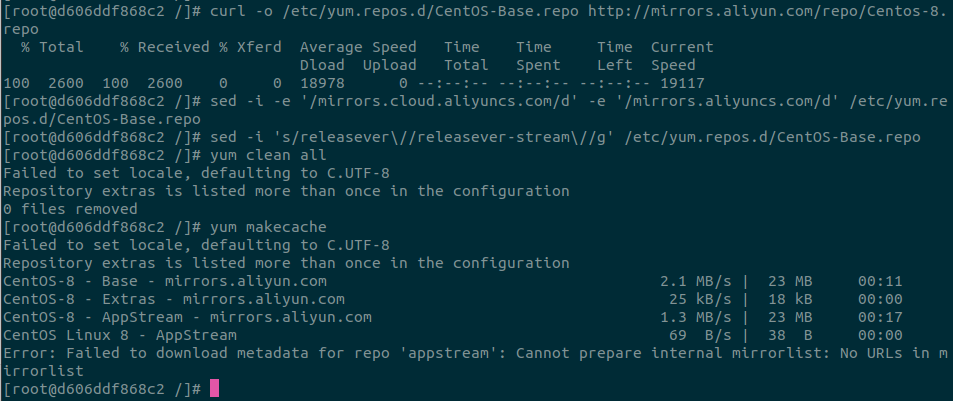
Task: Click the 'CentOS-8 - Extras - mirrors.aliyun.com' row
Action: pos(174,299)
